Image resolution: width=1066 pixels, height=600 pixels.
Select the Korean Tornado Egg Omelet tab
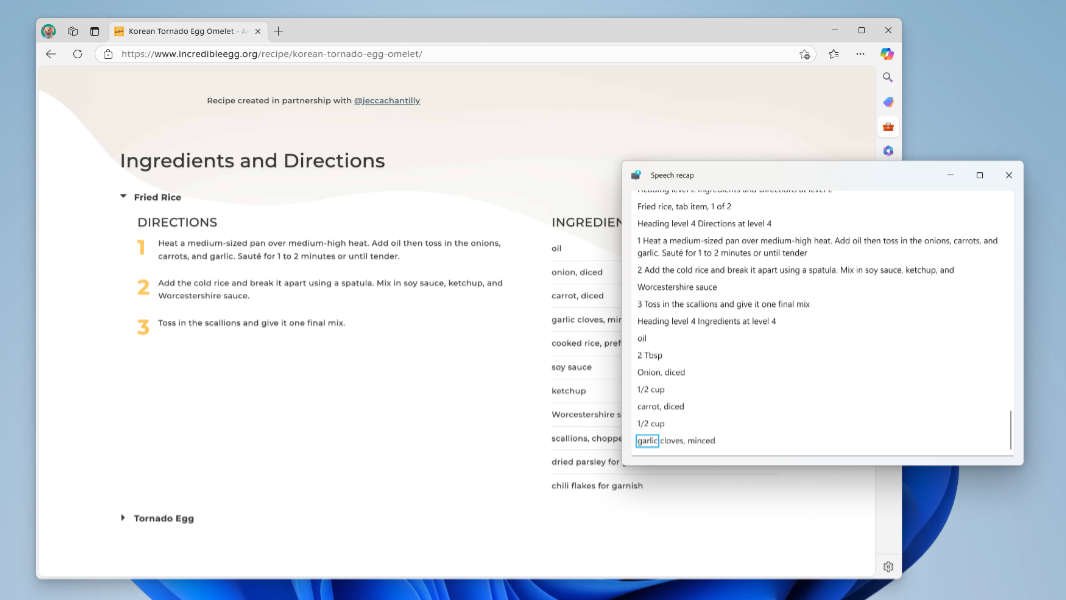coord(180,31)
